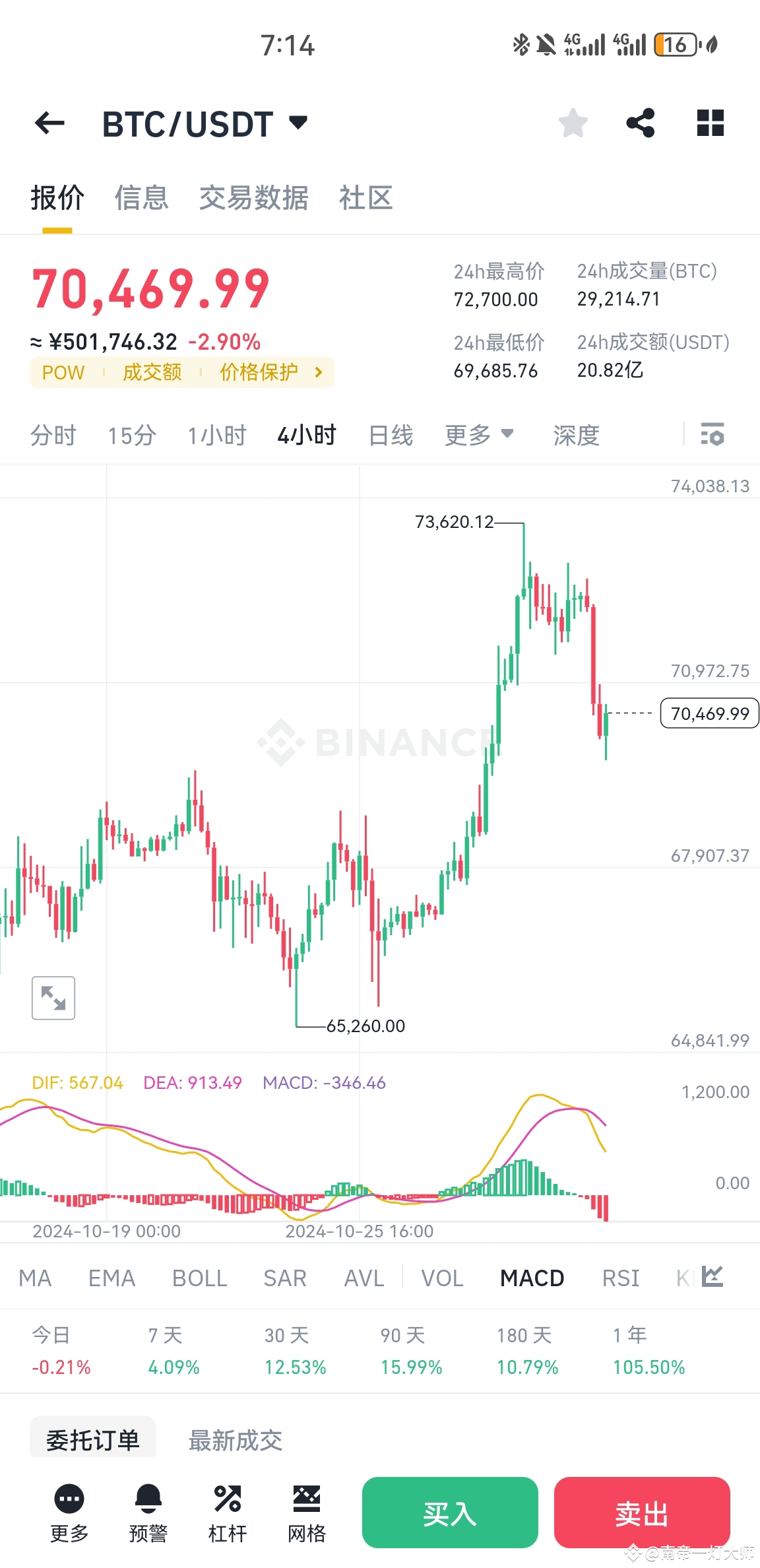This screenshot has height=1568, width=760.
Task: Tap the share icon
Action: point(639,123)
